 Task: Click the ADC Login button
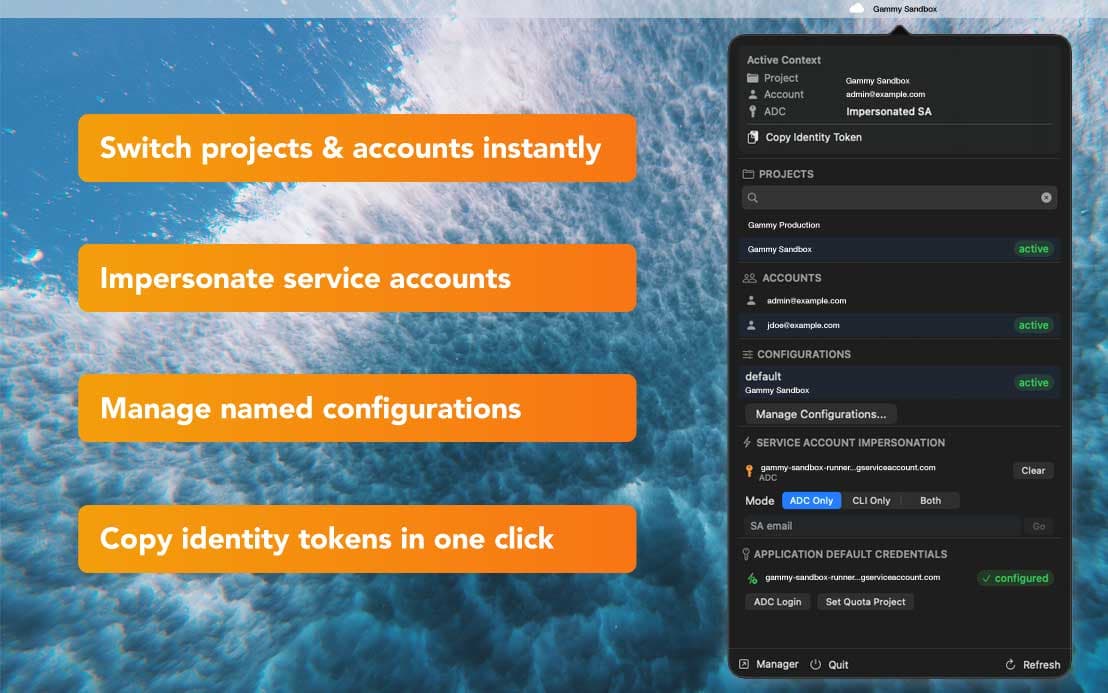point(777,601)
